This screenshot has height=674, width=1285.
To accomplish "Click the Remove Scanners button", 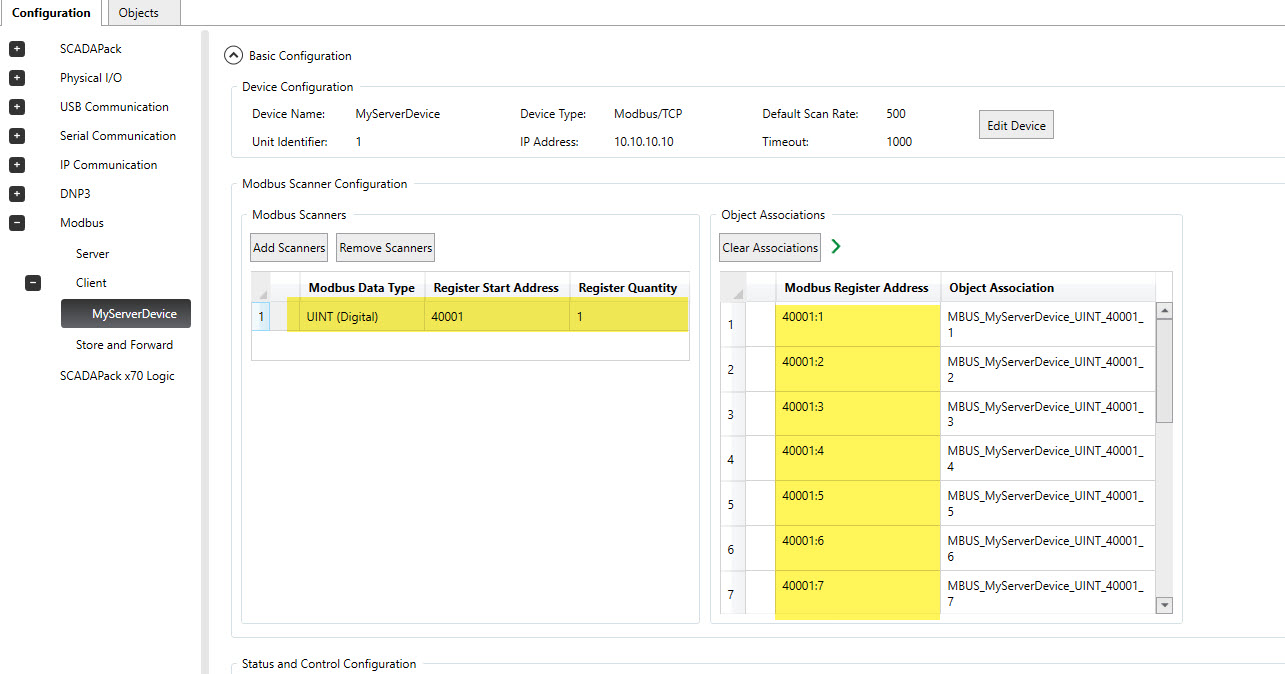I will pos(385,248).
